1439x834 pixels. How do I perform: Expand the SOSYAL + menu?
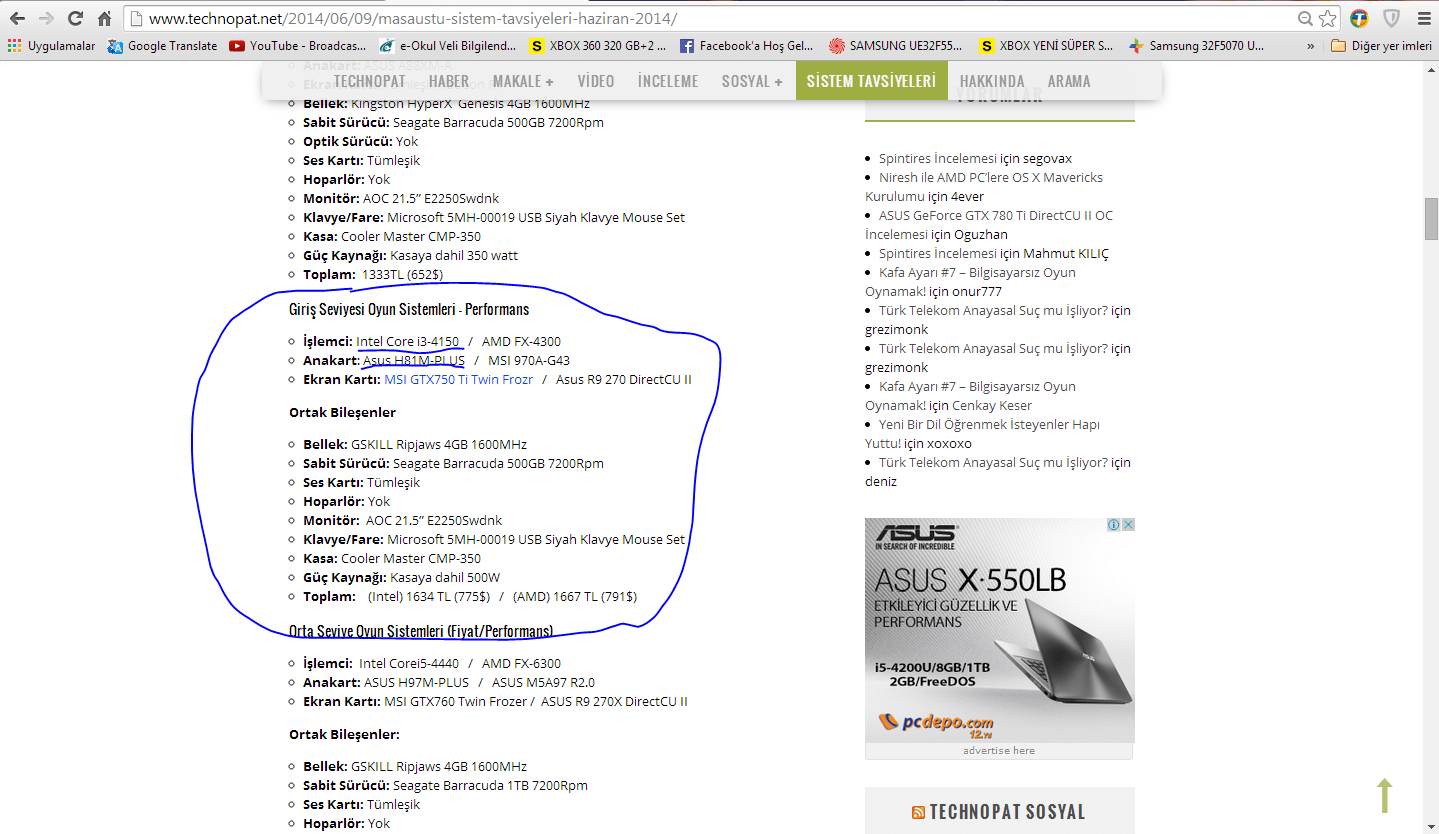(752, 81)
